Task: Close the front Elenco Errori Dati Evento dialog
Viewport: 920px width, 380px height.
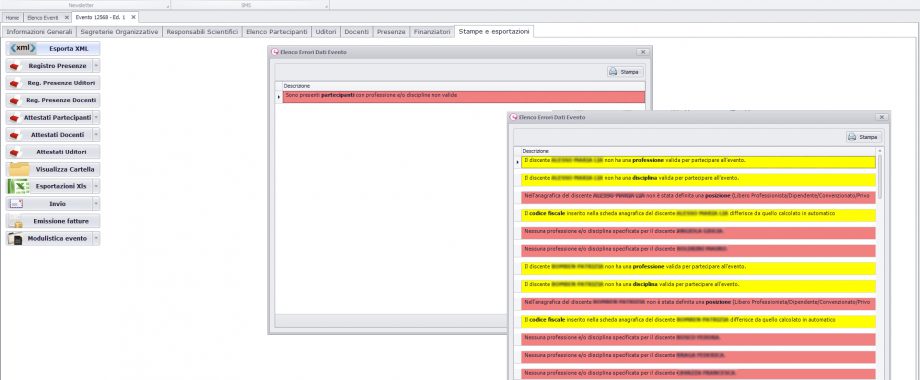Action: 881,117
